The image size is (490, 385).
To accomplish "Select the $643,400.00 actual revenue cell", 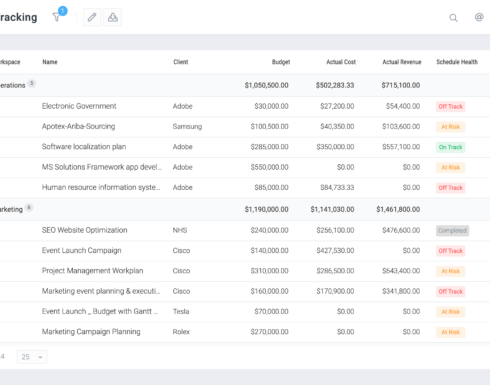I will coord(401,271).
